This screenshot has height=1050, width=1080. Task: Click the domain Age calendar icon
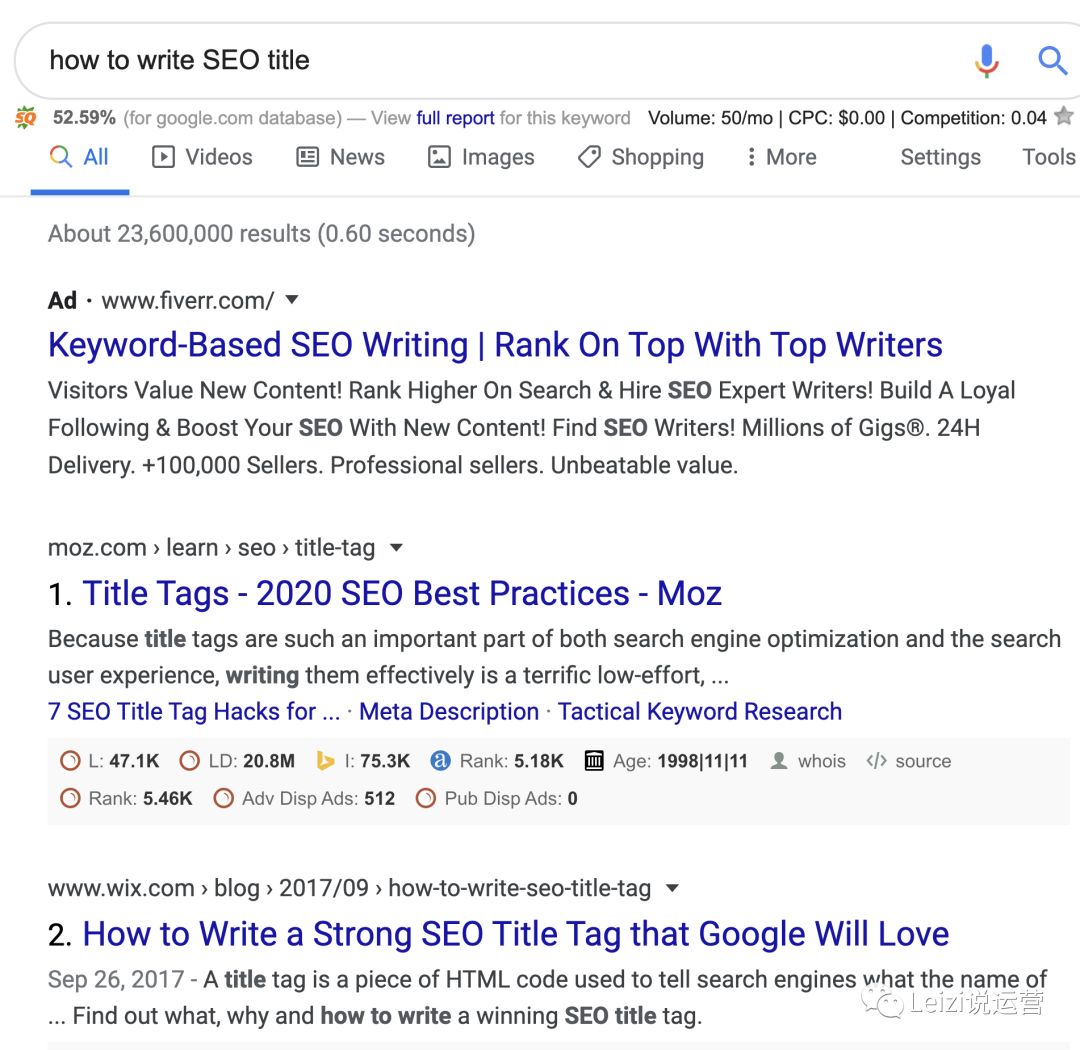pyautogui.click(x=594, y=761)
